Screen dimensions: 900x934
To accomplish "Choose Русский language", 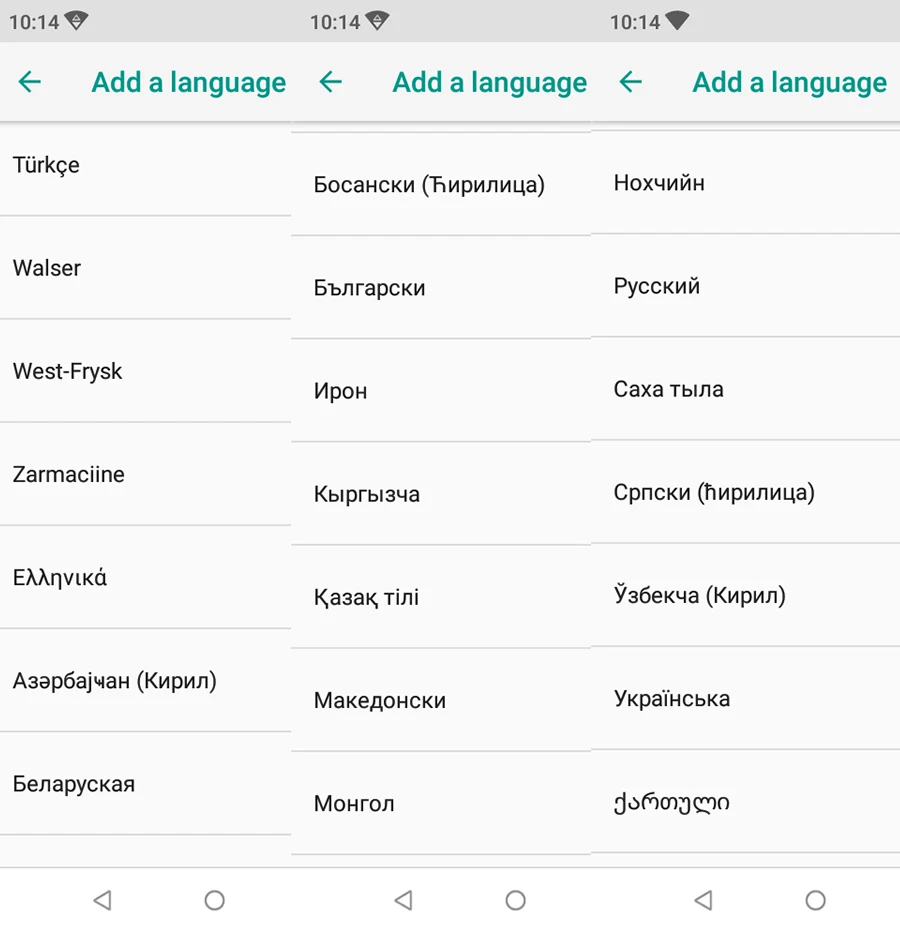I will click(x=745, y=285).
